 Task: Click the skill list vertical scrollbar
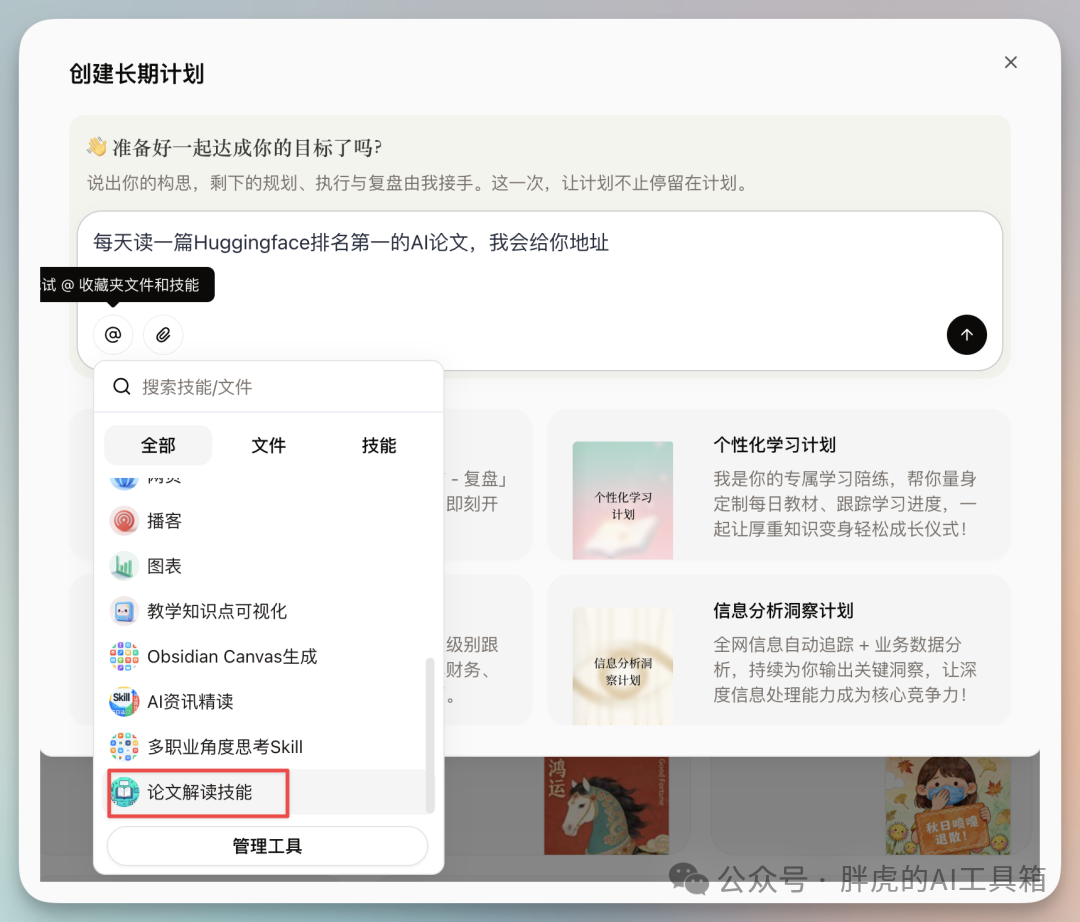click(x=430, y=734)
